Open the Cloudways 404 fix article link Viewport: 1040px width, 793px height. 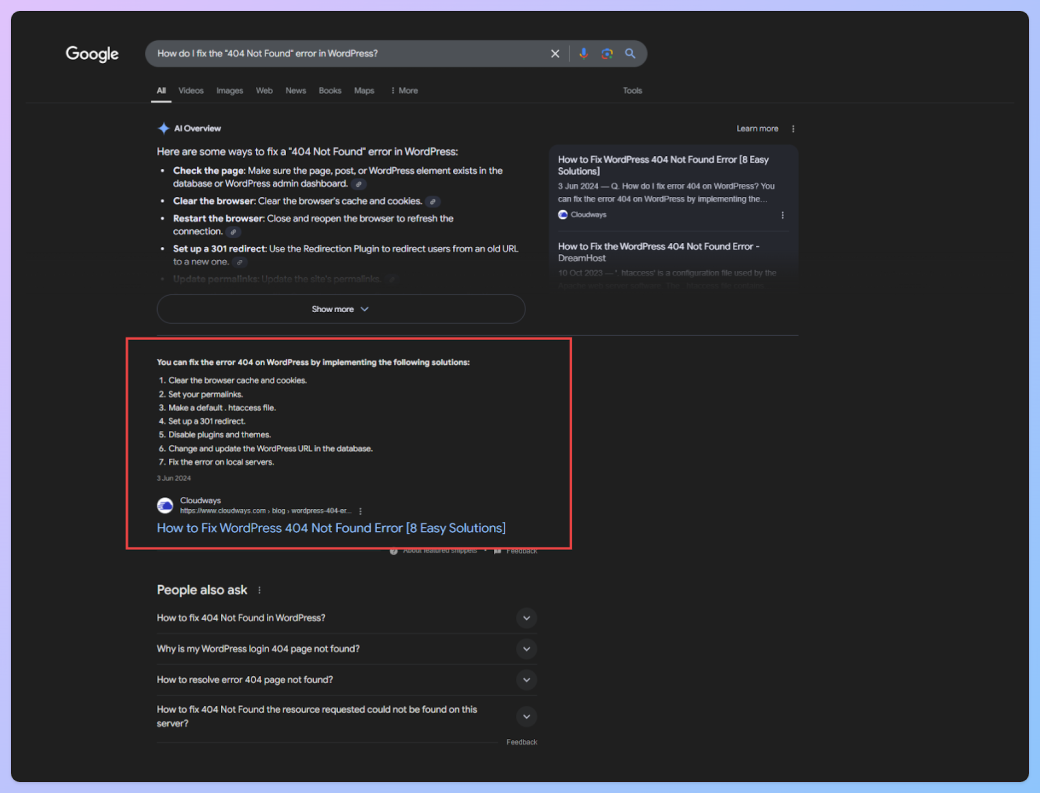click(x=330, y=528)
